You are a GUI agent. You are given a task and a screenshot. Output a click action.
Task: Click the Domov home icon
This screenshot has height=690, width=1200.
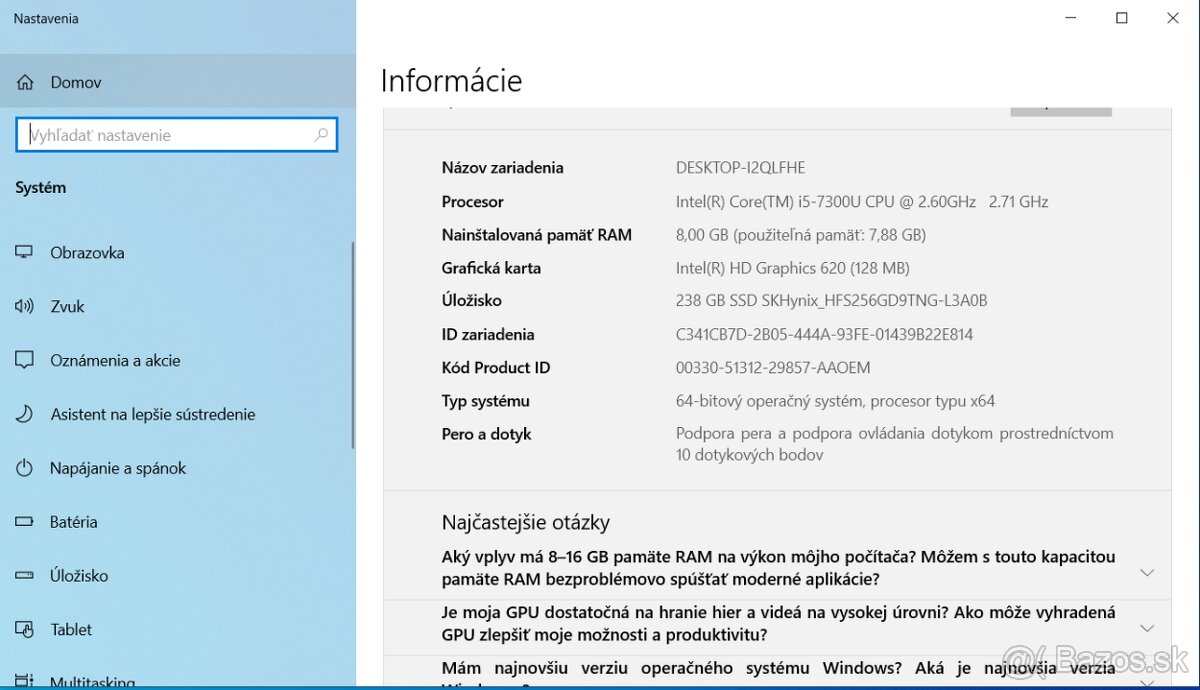pyautogui.click(x=24, y=82)
